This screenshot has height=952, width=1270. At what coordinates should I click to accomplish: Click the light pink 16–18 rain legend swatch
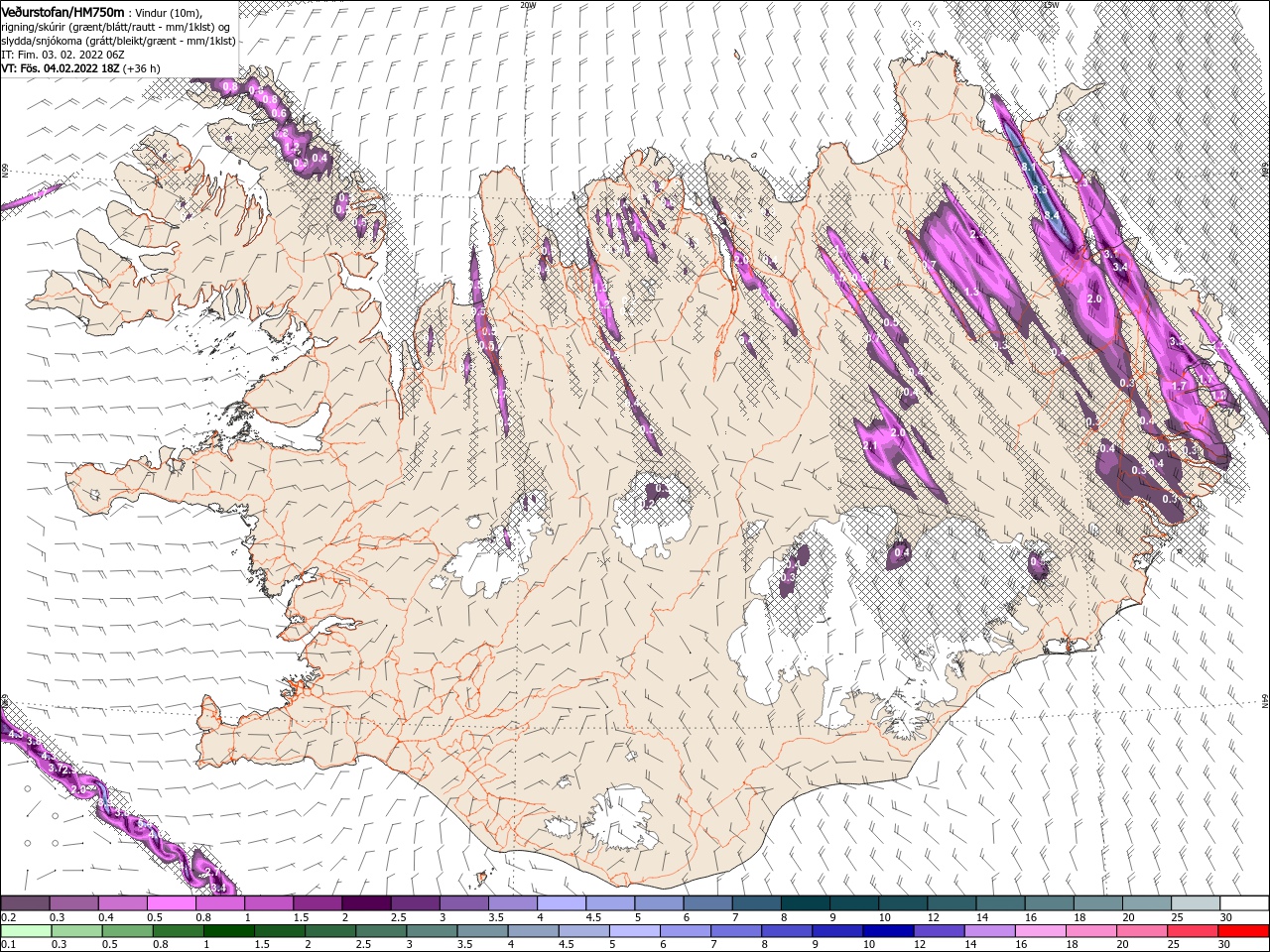tap(1040, 931)
